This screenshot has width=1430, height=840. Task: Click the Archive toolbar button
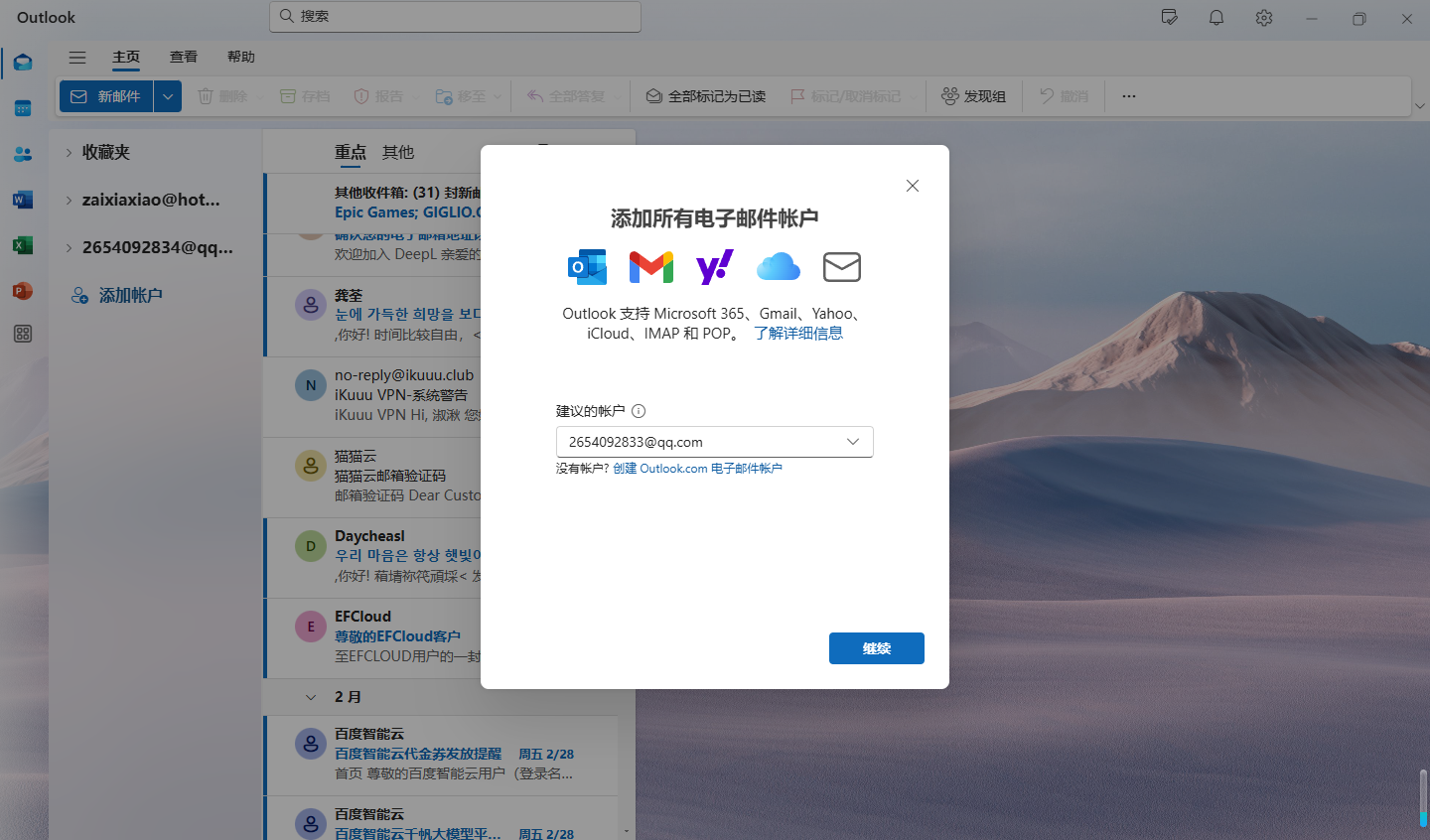tap(305, 96)
